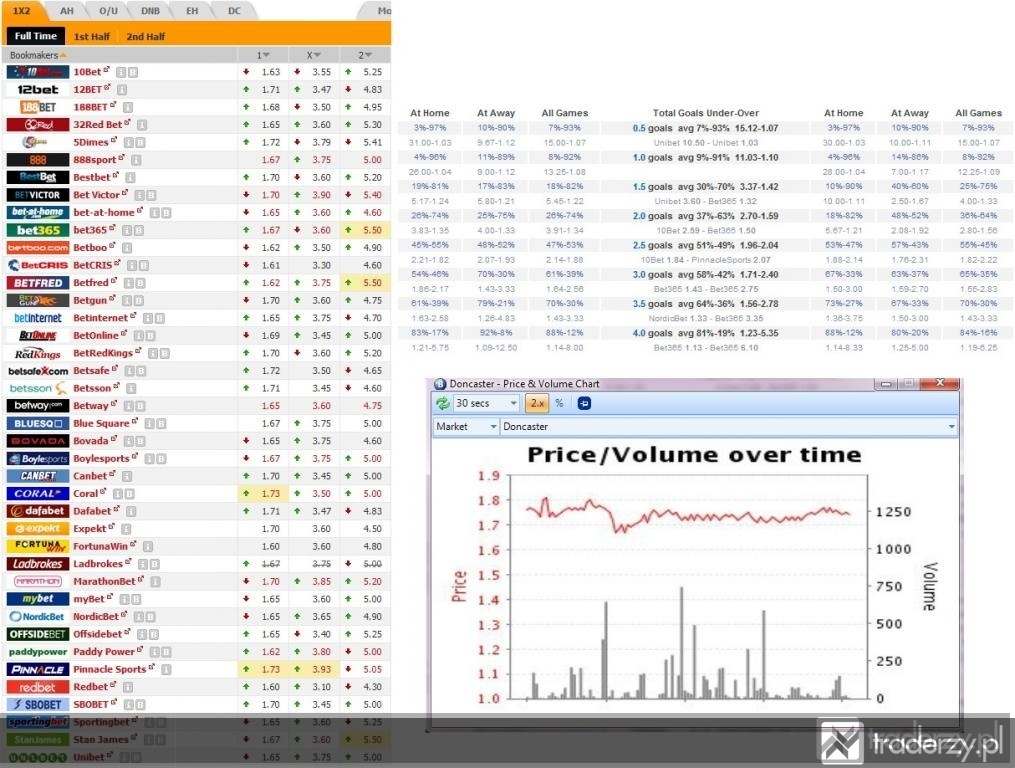Image resolution: width=1015 pixels, height=768 pixels.
Task: Select the 2nd Half sub-tab
Action: click(x=146, y=36)
